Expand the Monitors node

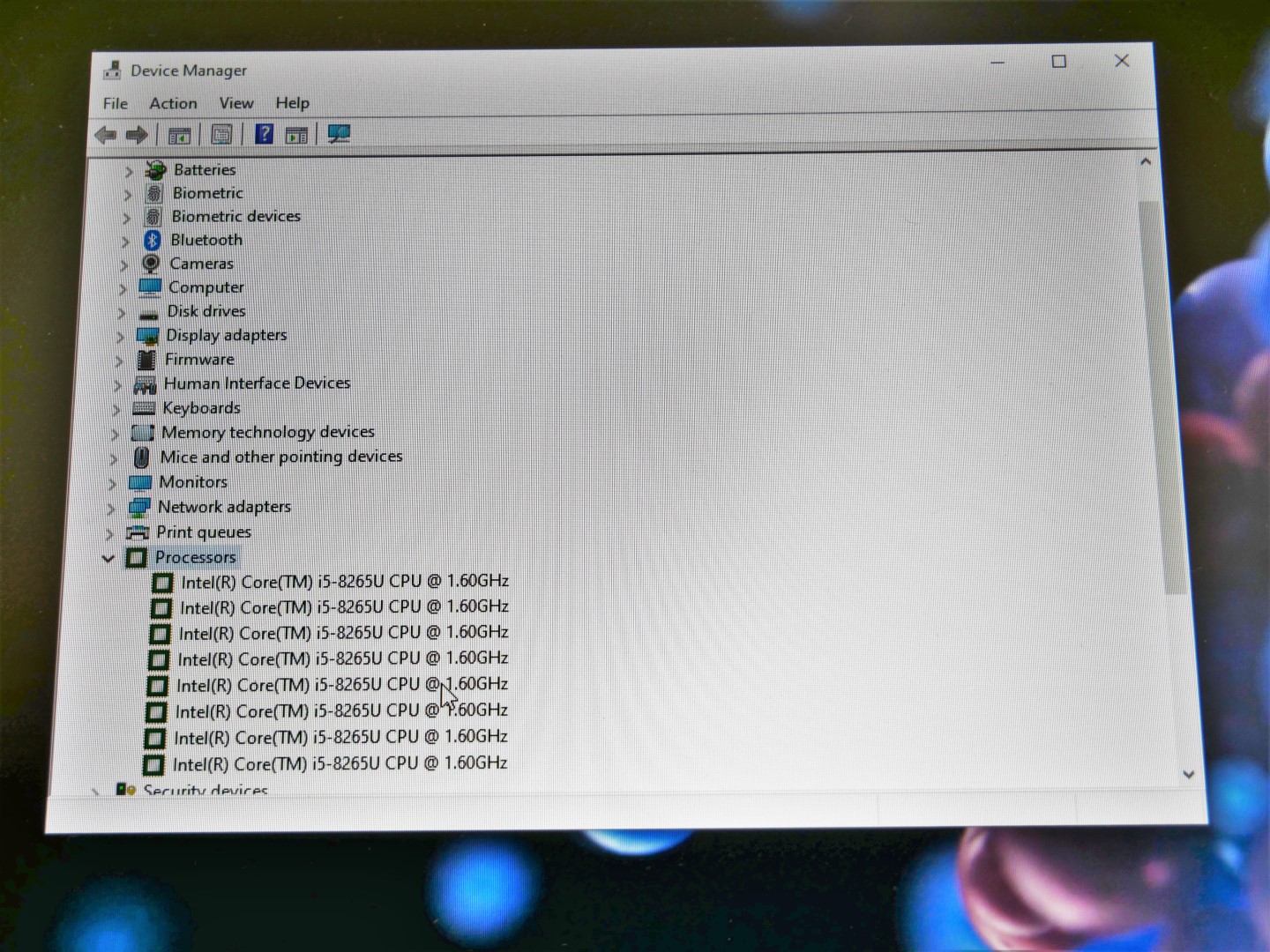(x=112, y=484)
